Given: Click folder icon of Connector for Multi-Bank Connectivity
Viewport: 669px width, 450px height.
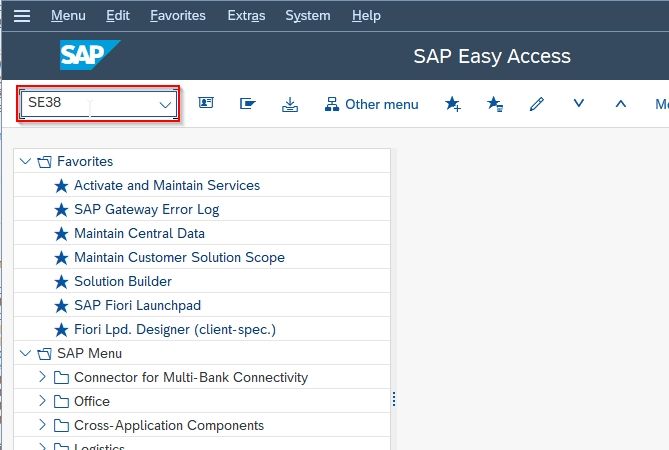Looking at the screenshot, I should [x=61, y=377].
